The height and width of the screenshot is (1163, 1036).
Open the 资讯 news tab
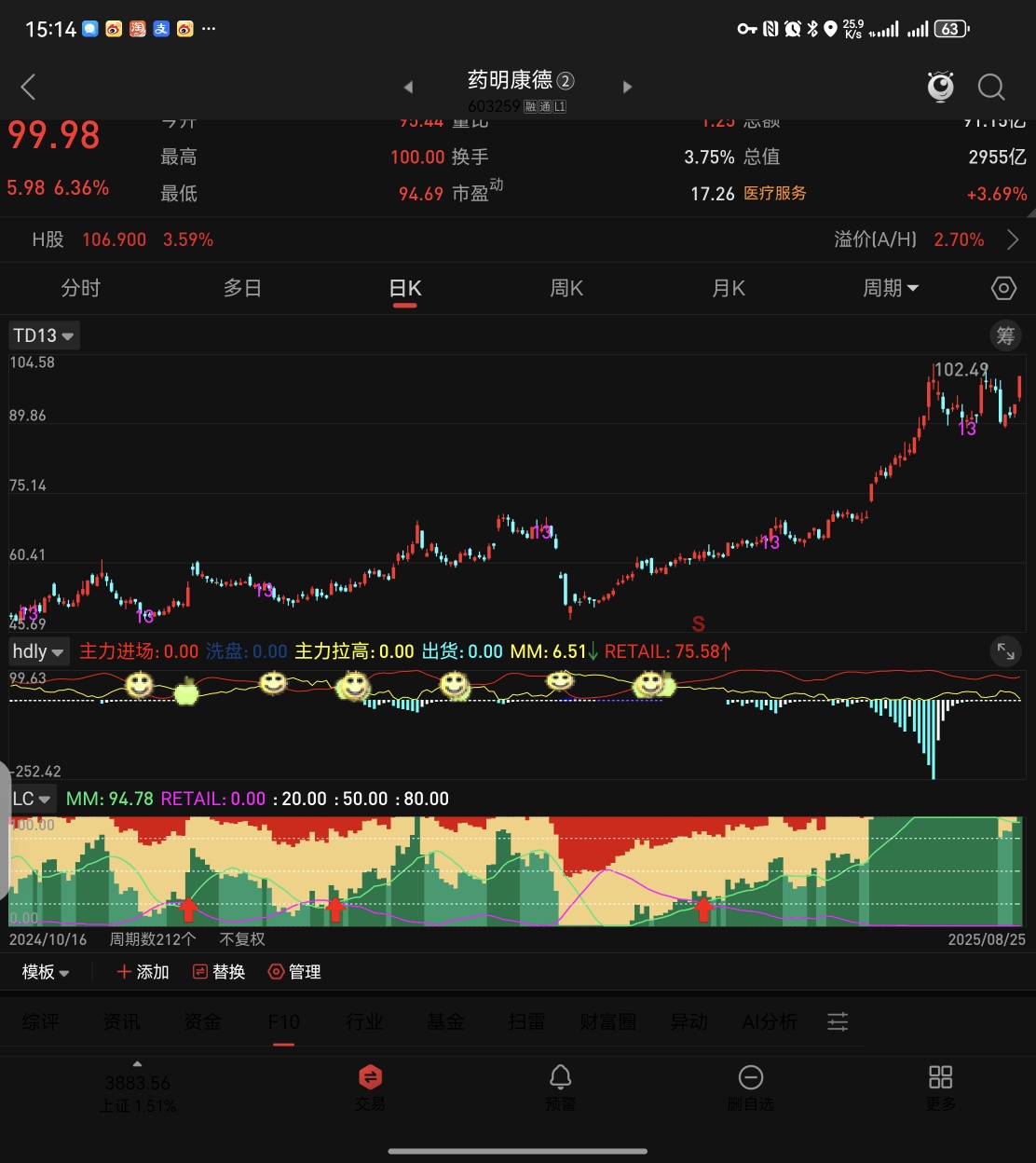121,1022
